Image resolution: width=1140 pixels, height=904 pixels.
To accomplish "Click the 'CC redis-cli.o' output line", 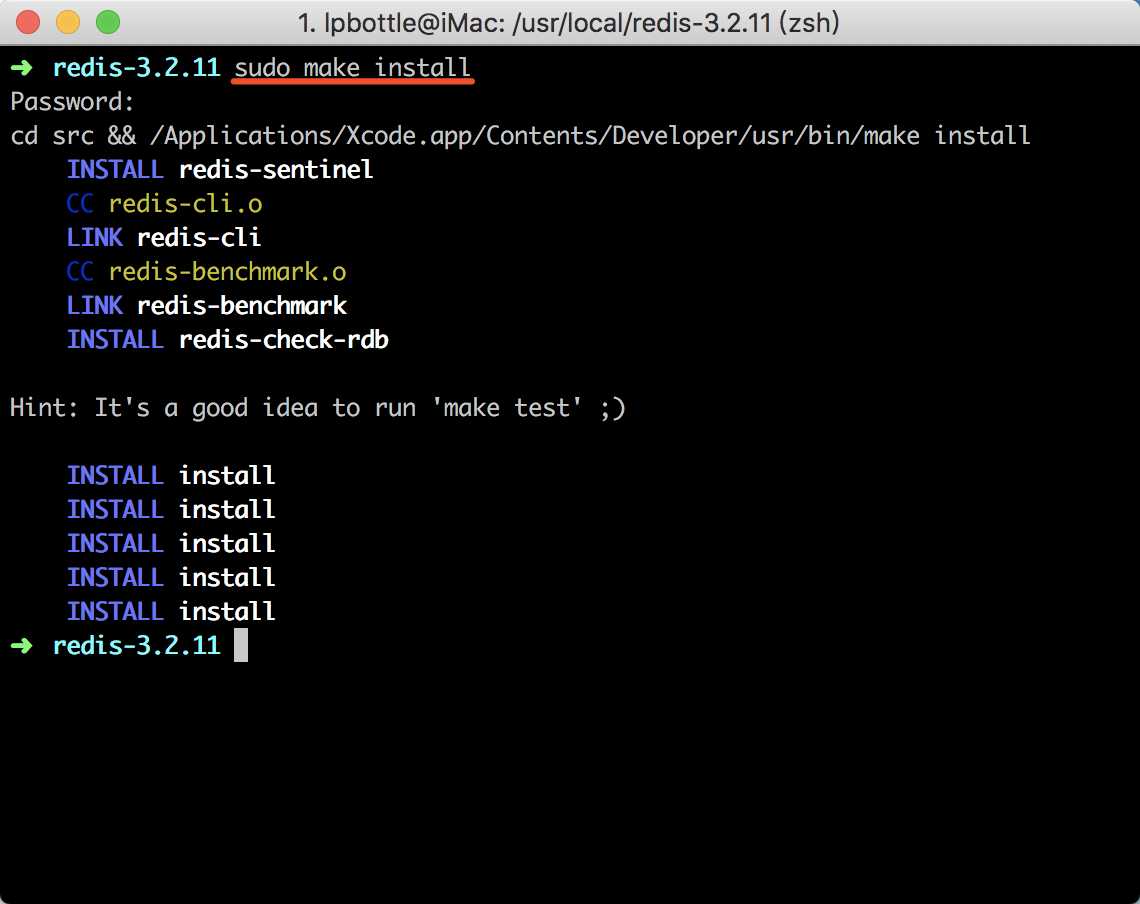I will (x=164, y=204).
